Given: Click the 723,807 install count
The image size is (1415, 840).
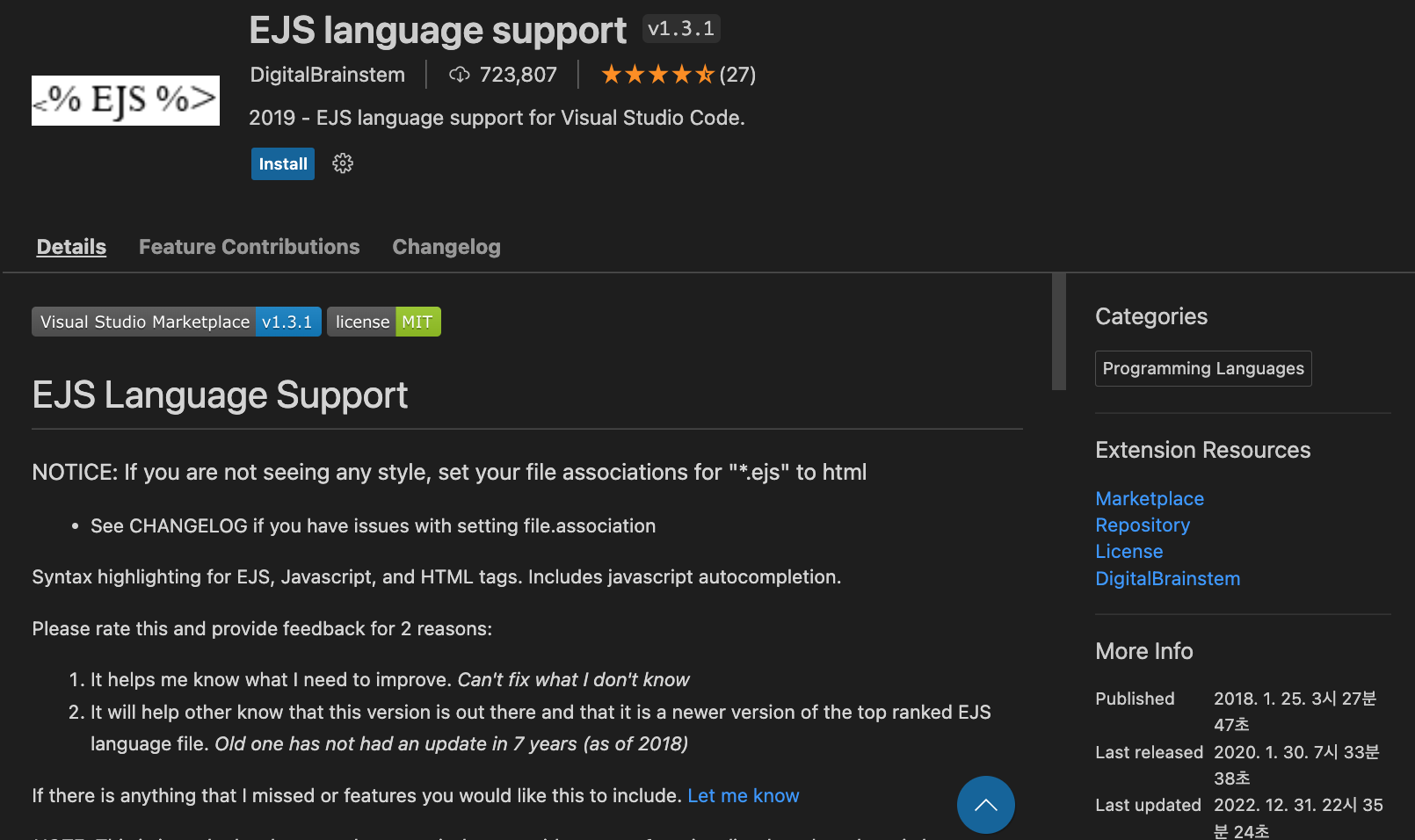Looking at the screenshot, I should pyautogui.click(x=519, y=75).
